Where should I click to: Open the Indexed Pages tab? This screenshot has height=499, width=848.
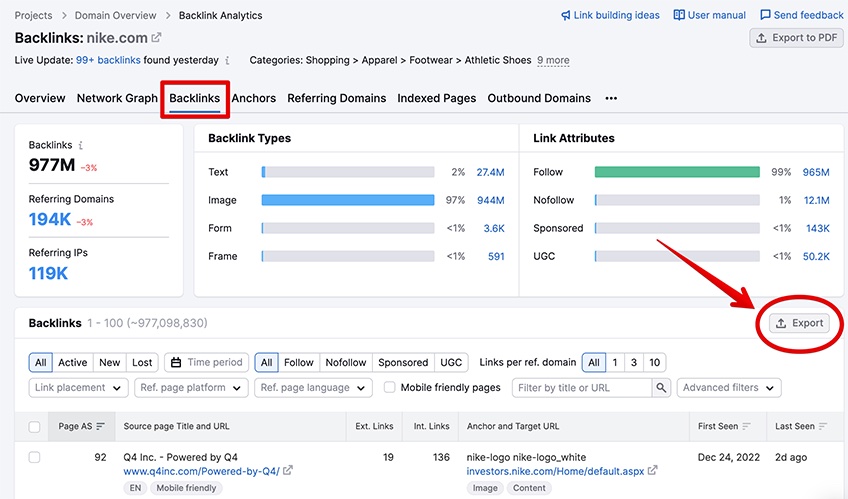click(x=436, y=98)
